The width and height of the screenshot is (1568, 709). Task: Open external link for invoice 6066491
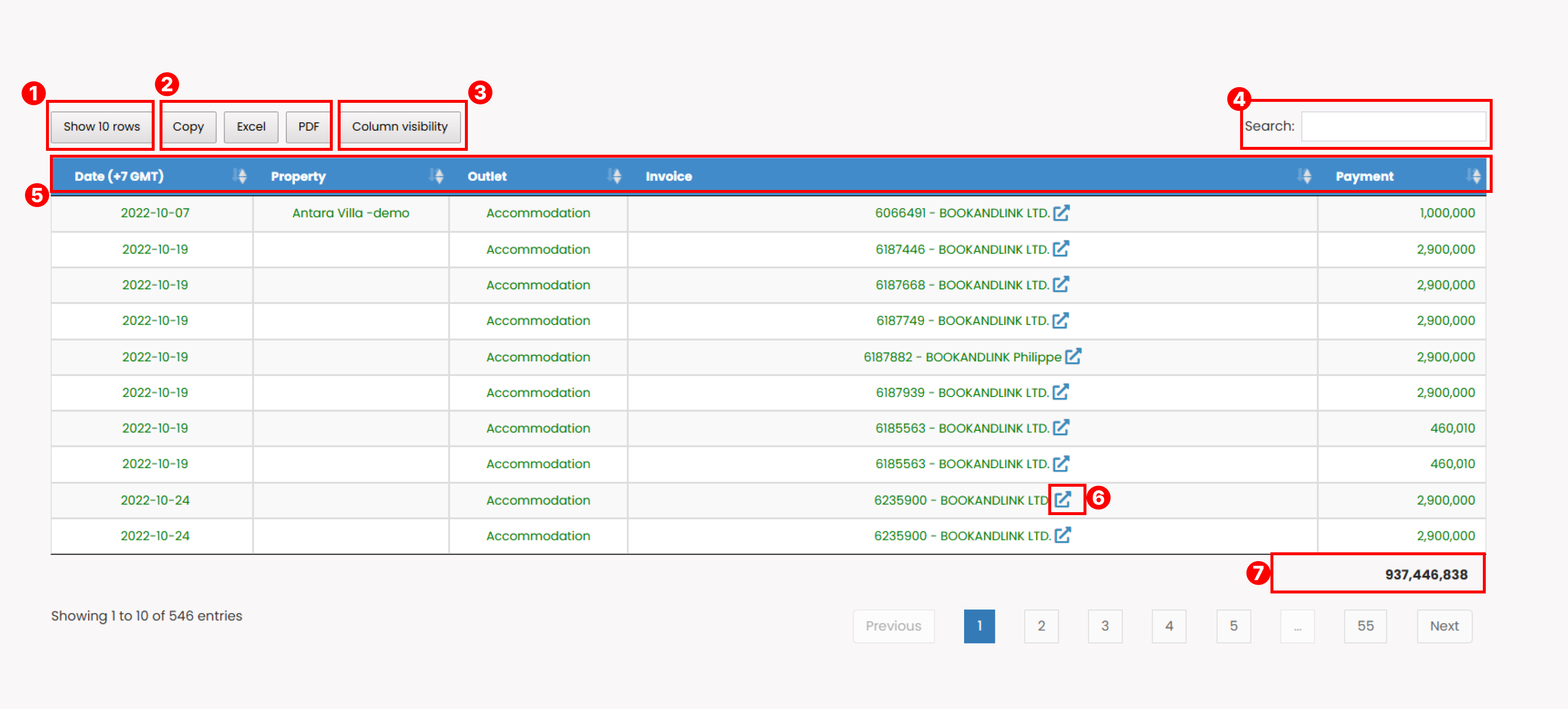(x=1061, y=213)
